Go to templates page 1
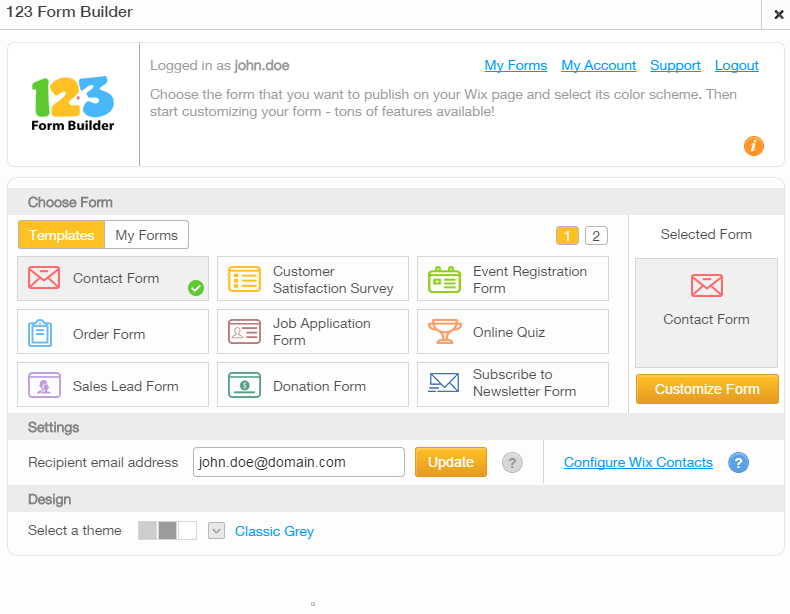 567,236
